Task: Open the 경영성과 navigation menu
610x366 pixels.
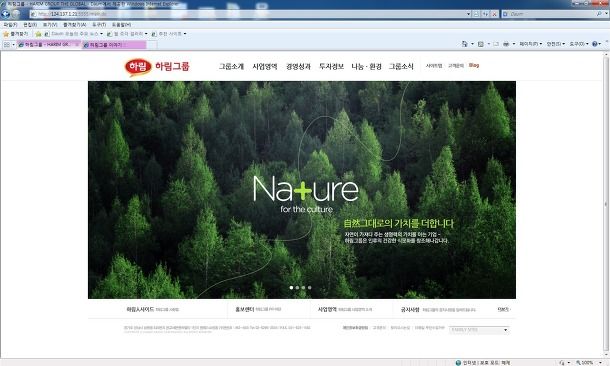Action: click(x=298, y=67)
